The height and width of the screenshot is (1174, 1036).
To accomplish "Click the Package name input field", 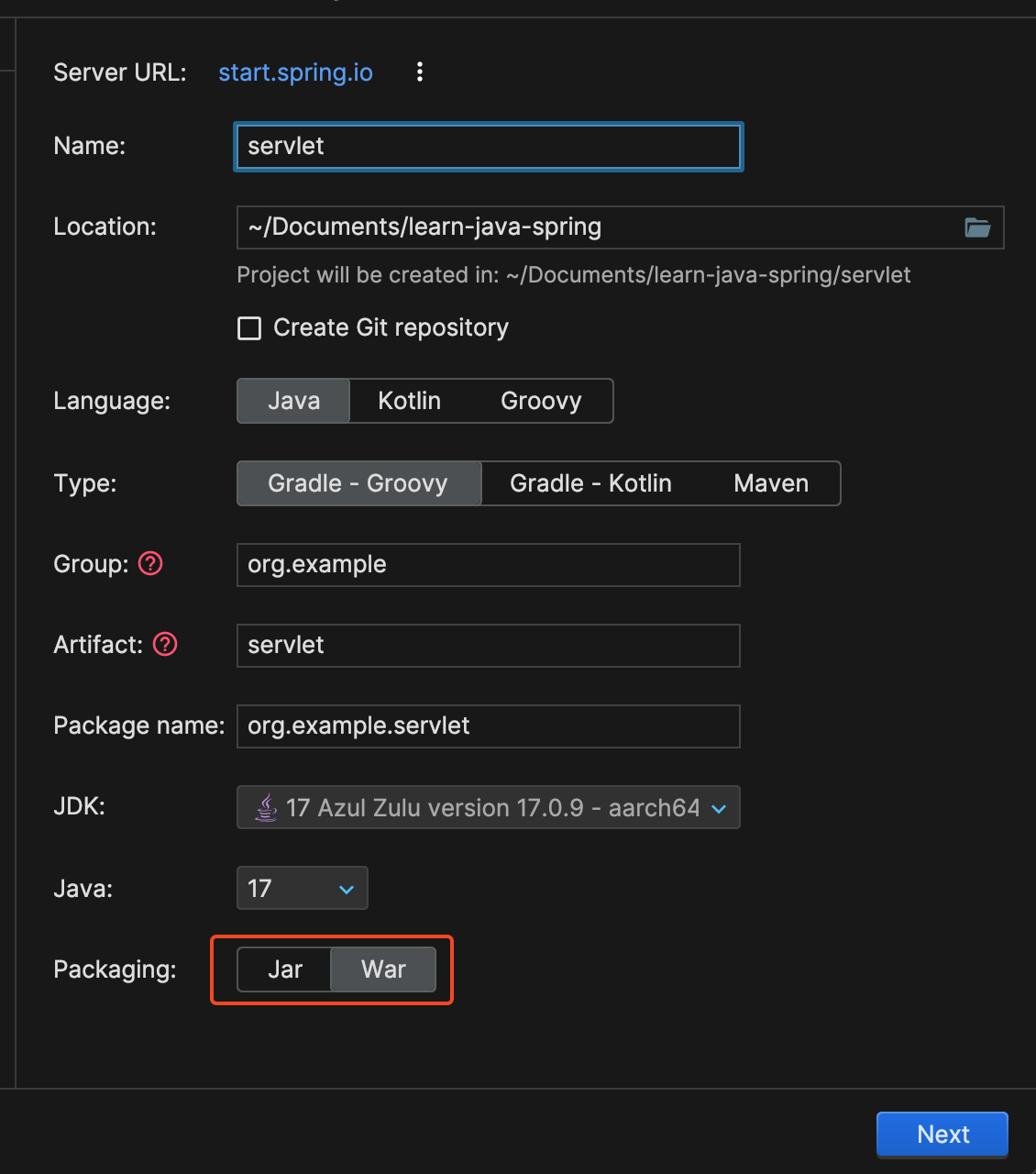I will click(x=488, y=726).
